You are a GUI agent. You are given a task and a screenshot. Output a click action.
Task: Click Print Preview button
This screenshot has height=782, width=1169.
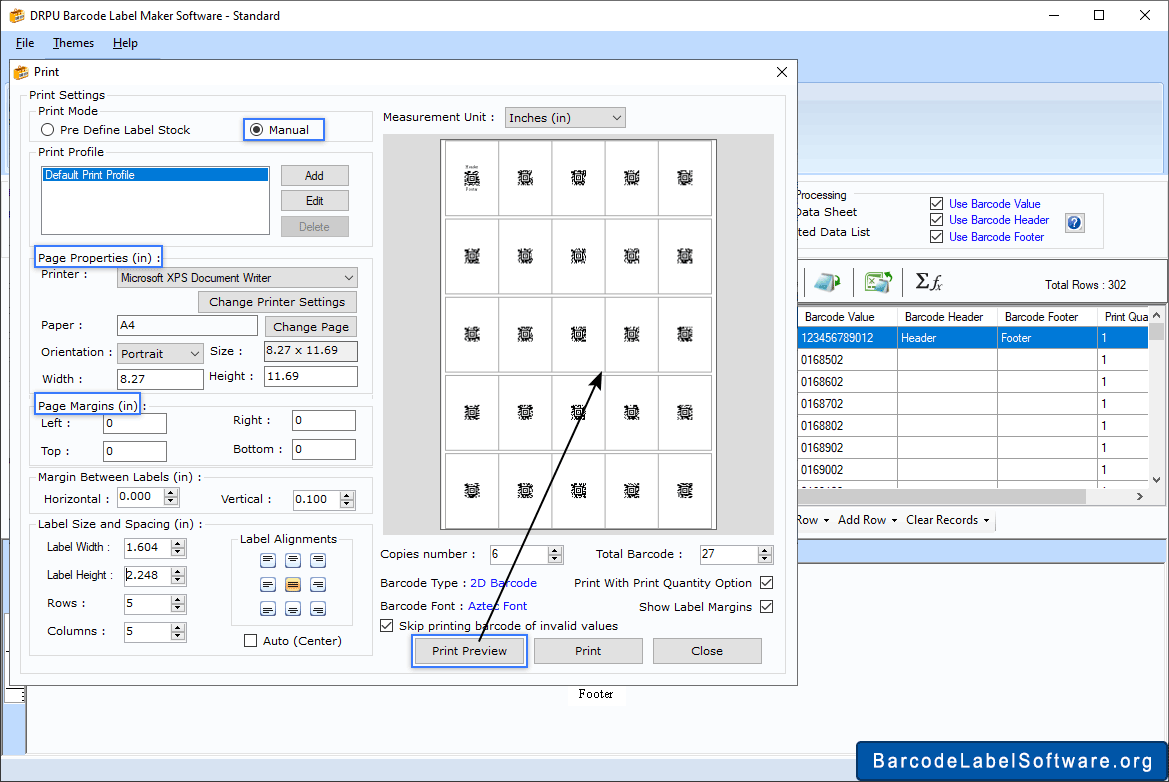[470, 651]
